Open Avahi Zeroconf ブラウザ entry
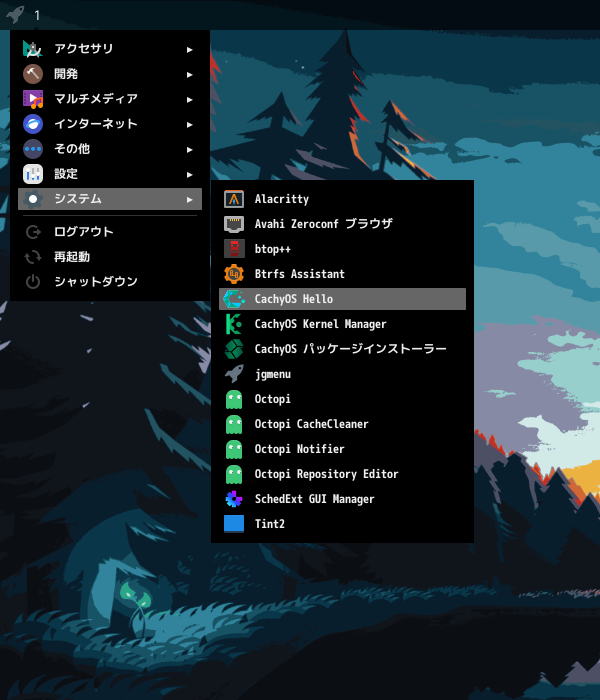This screenshot has height=700, width=600. tap(342, 224)
